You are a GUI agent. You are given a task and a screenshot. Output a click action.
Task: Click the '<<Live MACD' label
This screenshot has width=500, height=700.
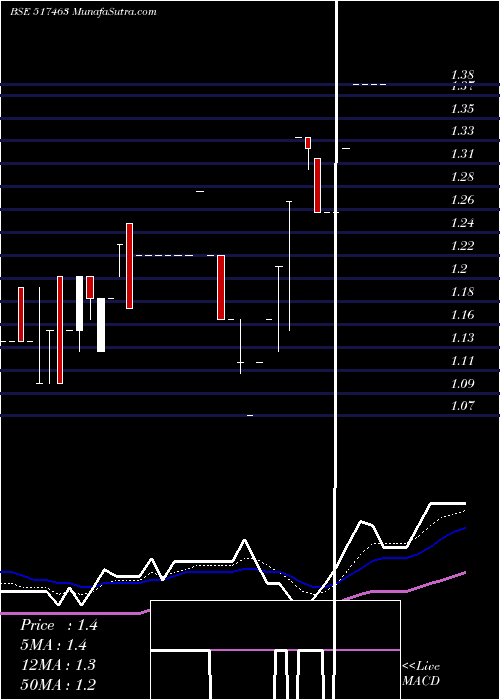coord(421,673)
